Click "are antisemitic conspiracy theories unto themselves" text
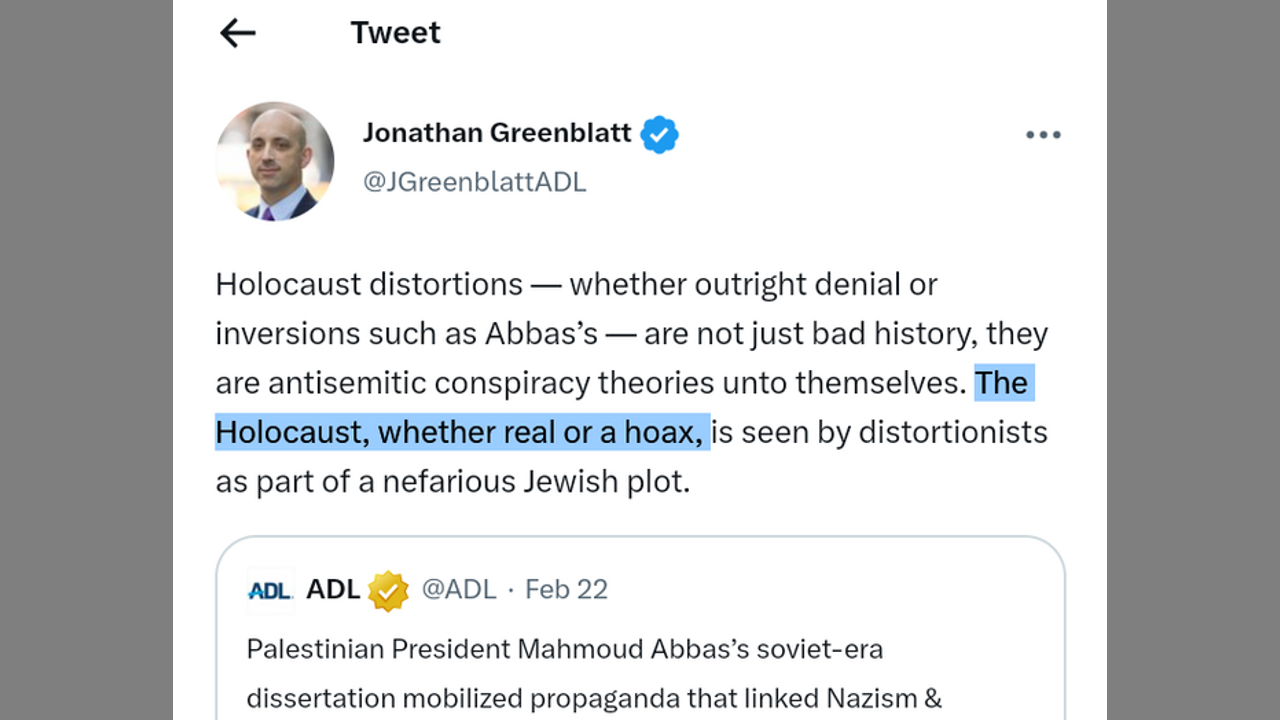This screenshot has width=1280, height=720. pyautogui.click(x=590, y=383)
